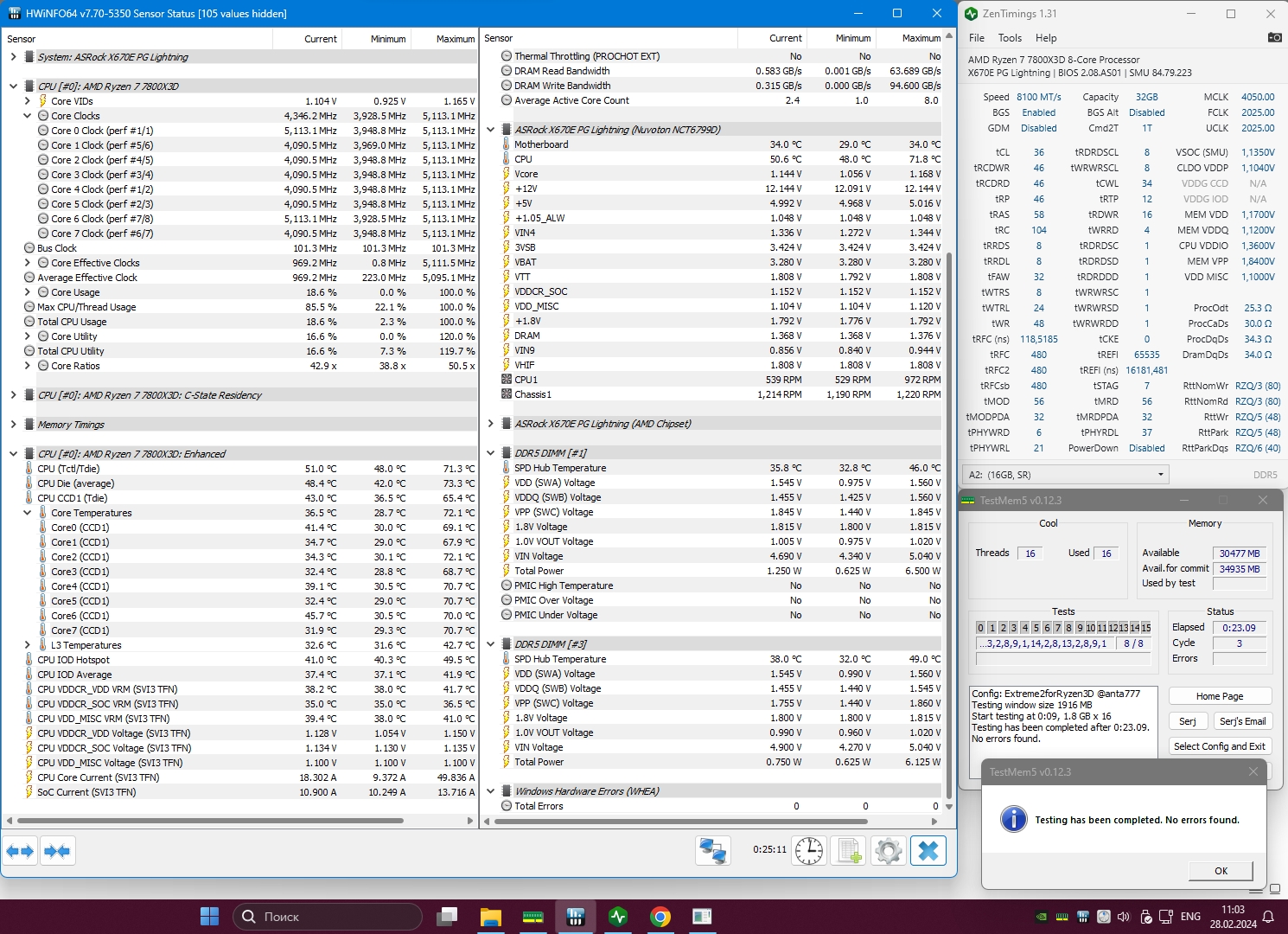Collapse the Core Clocks row

click(x=28, y=116)
